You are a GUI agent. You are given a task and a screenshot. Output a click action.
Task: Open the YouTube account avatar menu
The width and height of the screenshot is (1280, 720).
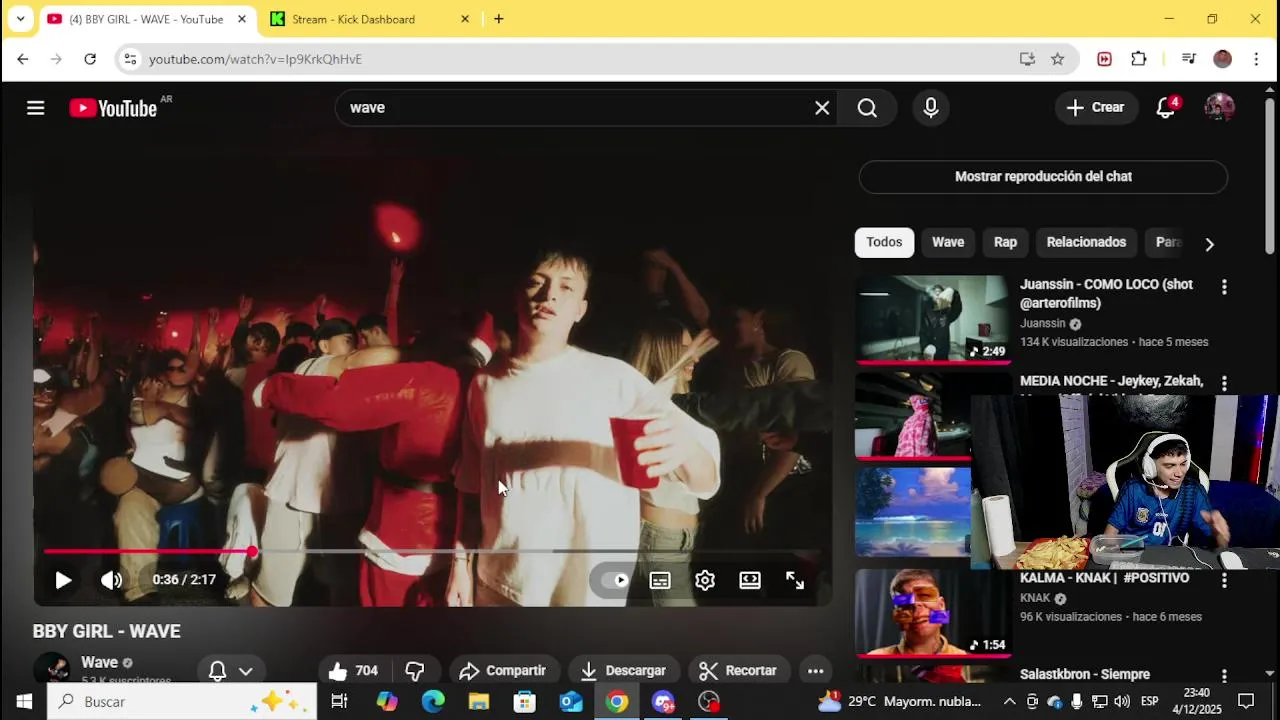click(x=1219, y=108)
